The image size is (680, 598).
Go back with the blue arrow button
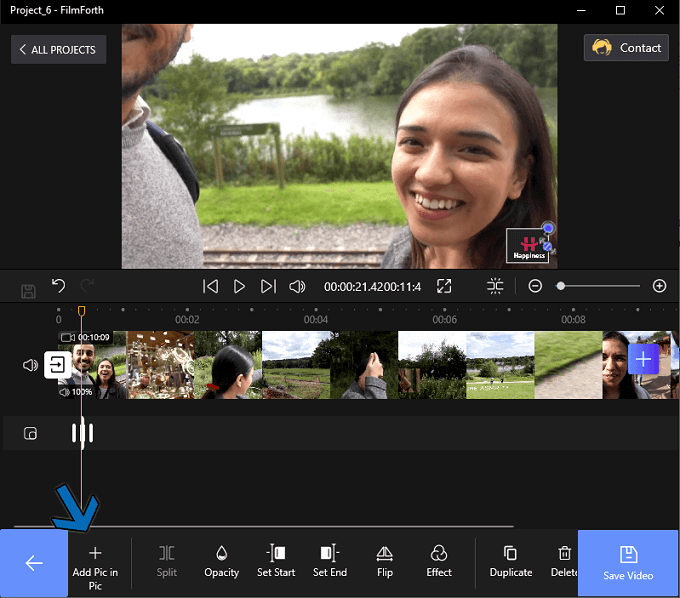(34, 563)
